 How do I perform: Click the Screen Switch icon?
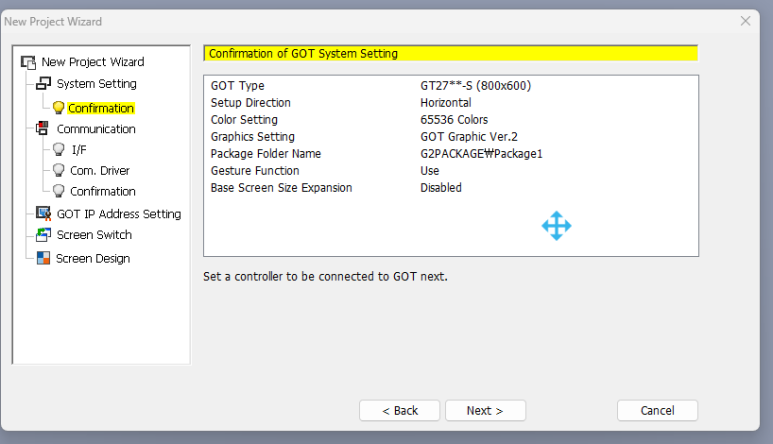point(43,235)
